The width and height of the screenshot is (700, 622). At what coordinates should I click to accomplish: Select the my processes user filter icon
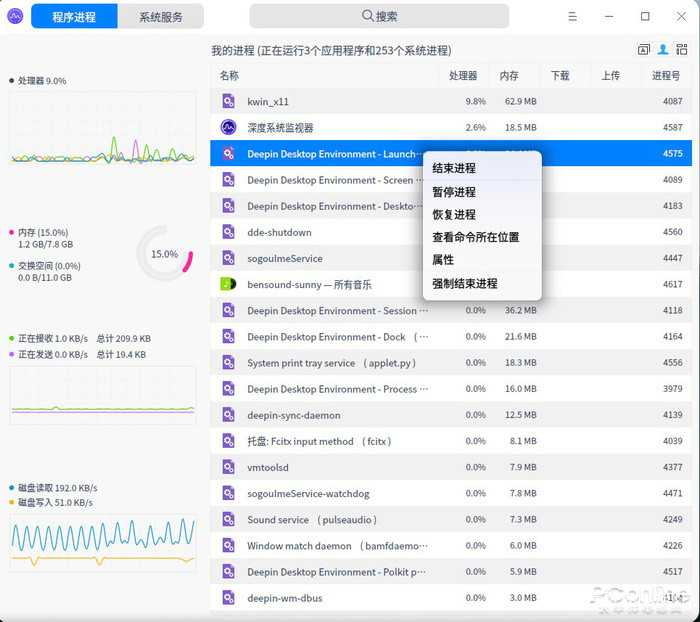[x=663, y=50]
